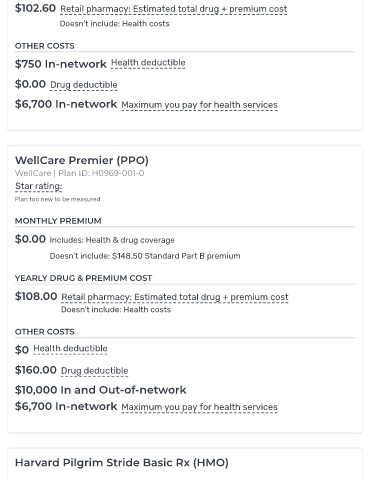The height and width of the screenshot is (480, 370).
Task: Open Harvard Pilgrim Stride Basic Rx (HMO) plan
Action: pyautogui.click(x=122, y=463)
